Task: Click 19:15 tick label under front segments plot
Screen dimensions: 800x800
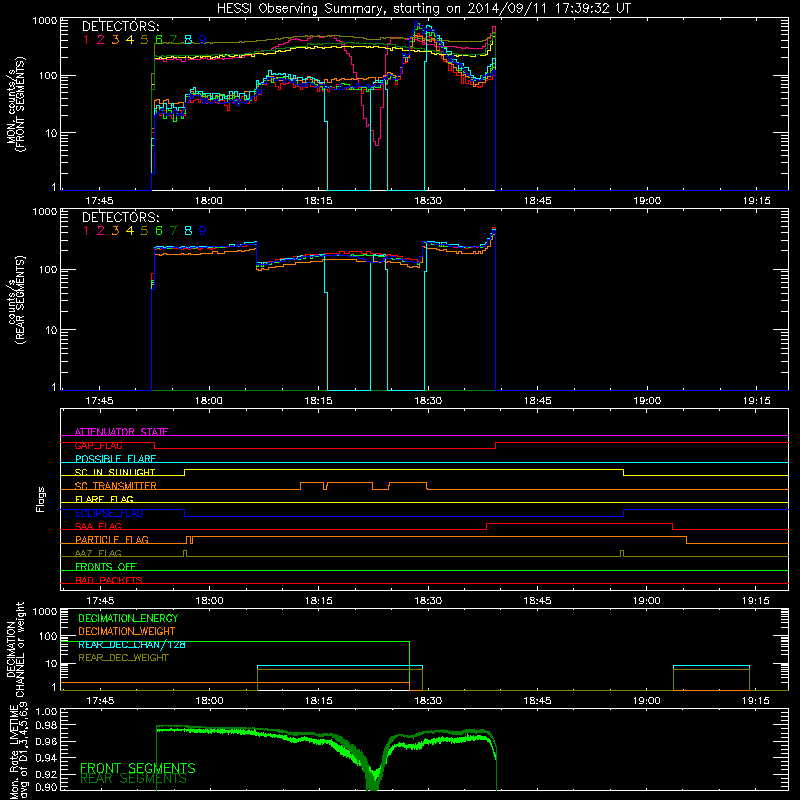Action: pos(757,201)
